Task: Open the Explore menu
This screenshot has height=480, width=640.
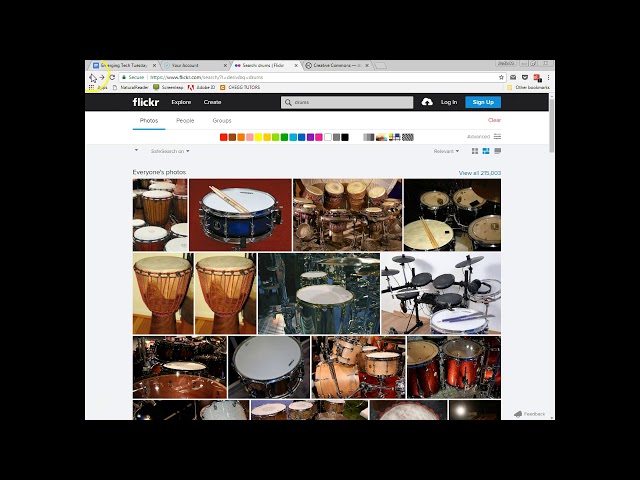Action: point(181,102)
